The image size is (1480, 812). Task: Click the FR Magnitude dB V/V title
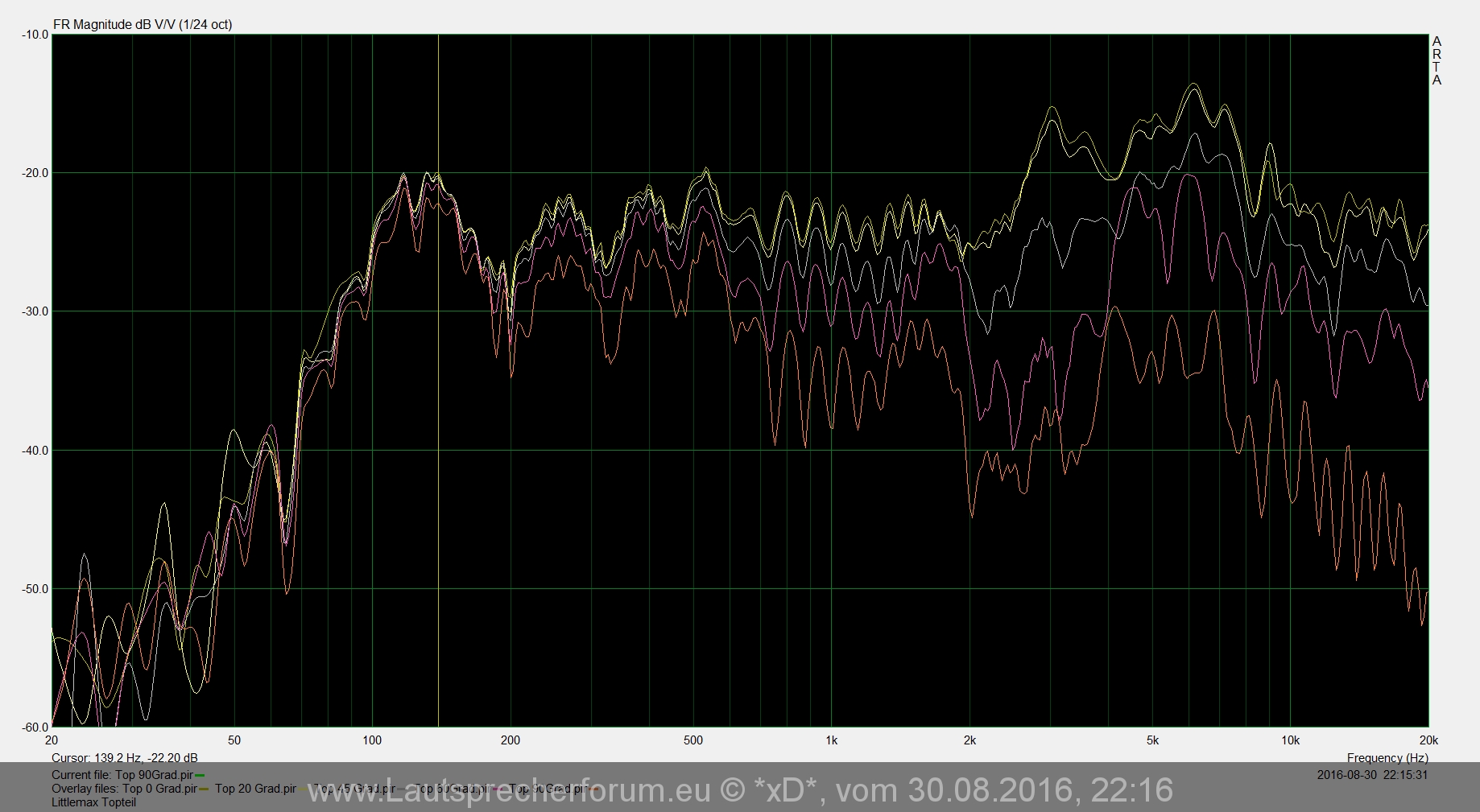tap(143, 25)
